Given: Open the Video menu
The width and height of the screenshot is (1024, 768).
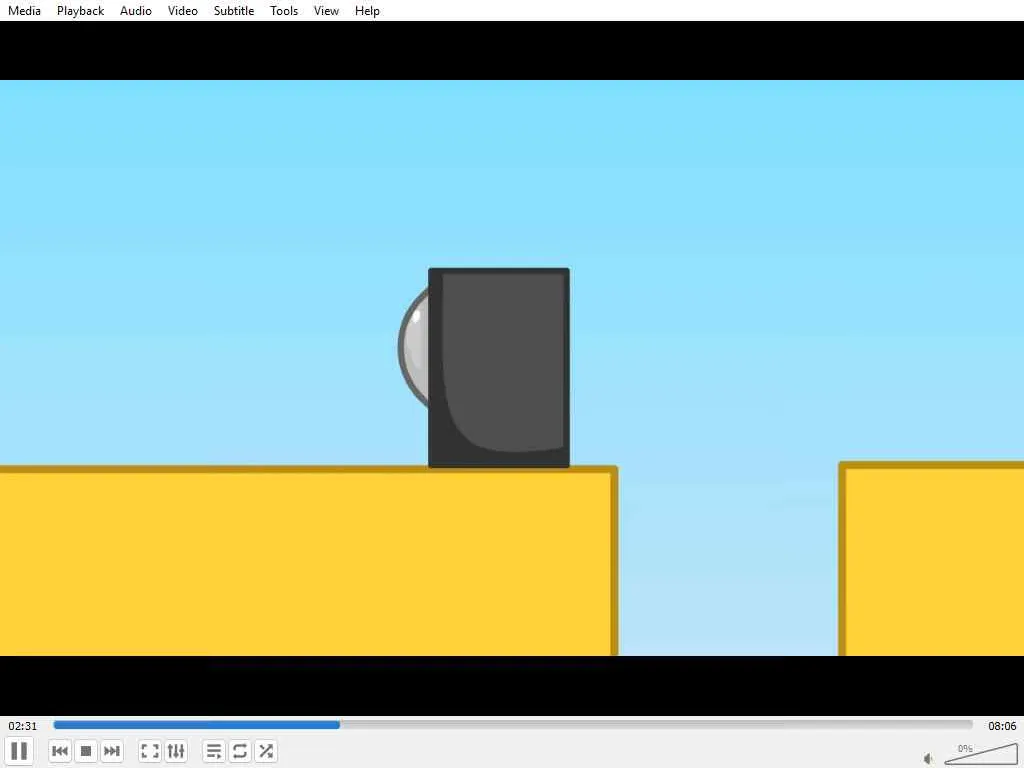Looking at the screenshot, I should point(182,10).
